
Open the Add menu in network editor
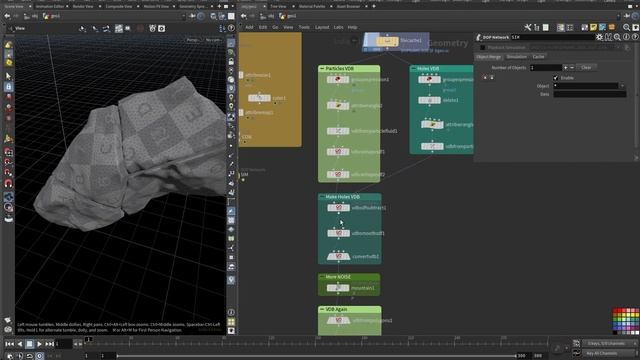click(249, 27)
